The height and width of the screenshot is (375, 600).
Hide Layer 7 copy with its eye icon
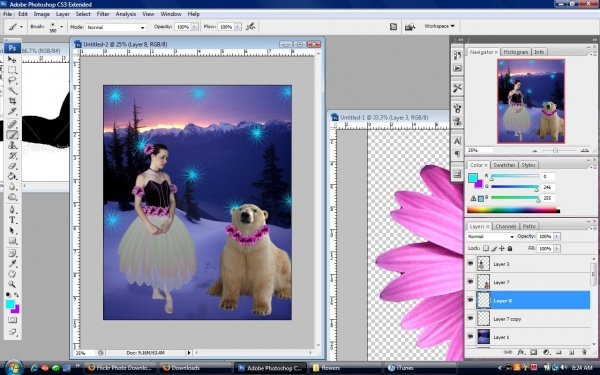[470, 319]
